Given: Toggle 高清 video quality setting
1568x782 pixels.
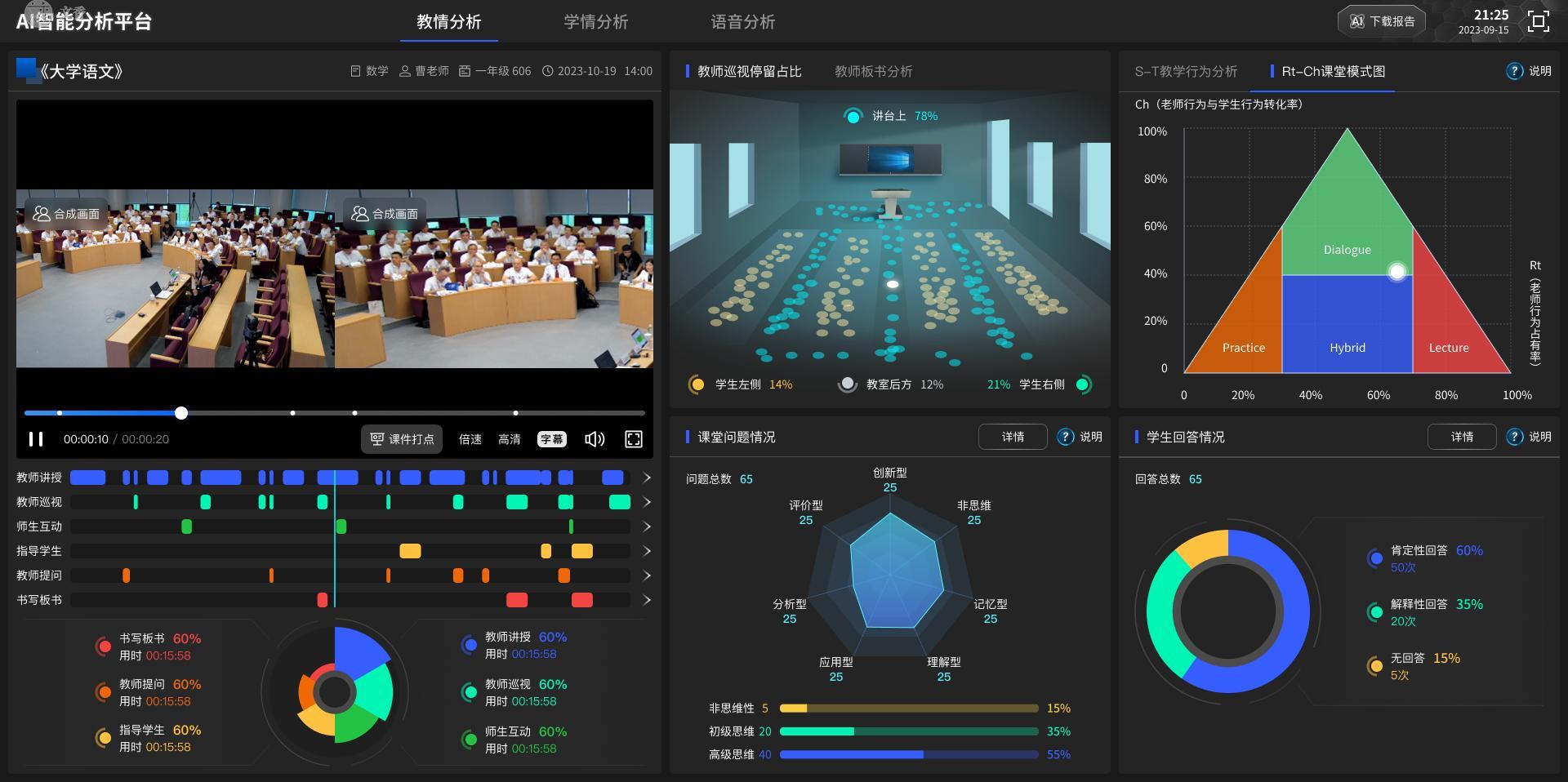Looking at the screenshot, I should pyautogui.click(x=510, y=439).
